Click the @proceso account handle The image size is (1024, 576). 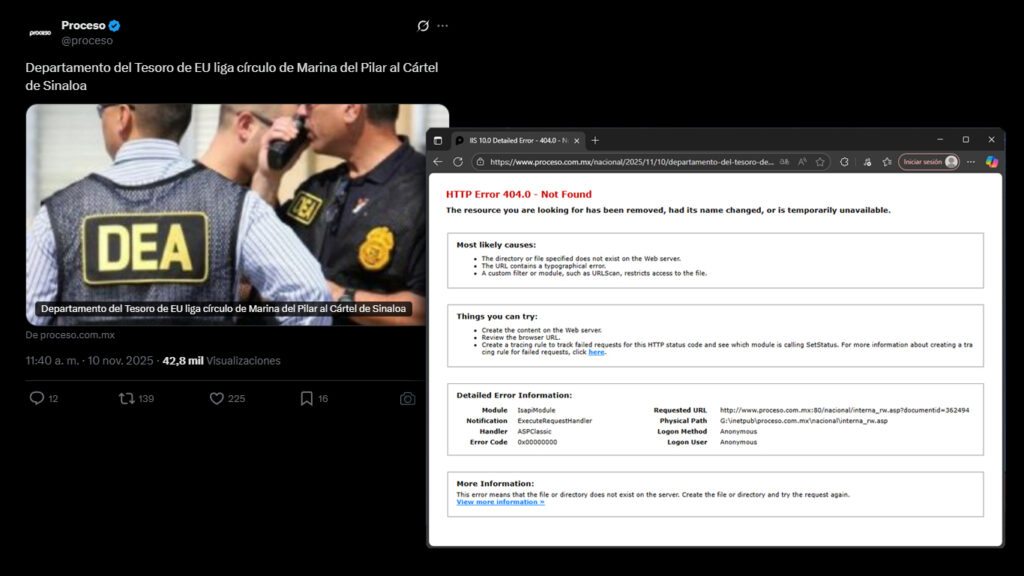87,41
